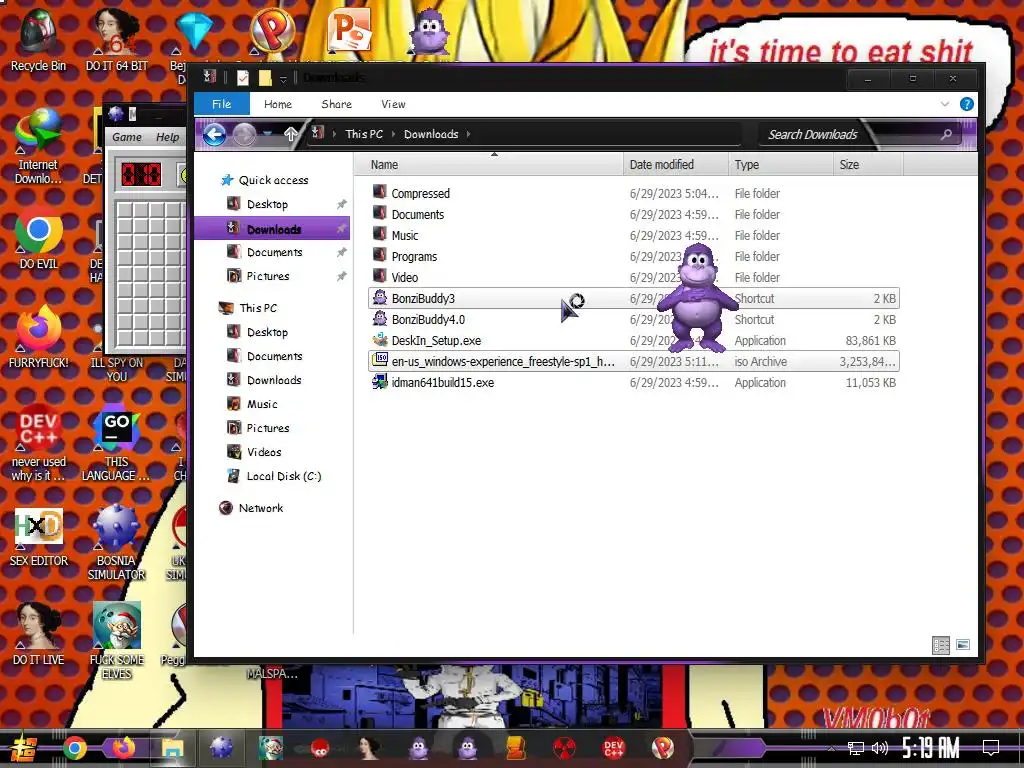Open the Customize Quick Access Toolbar dropdown
The width and height of the screenshot is (1024, 768).
283,79
